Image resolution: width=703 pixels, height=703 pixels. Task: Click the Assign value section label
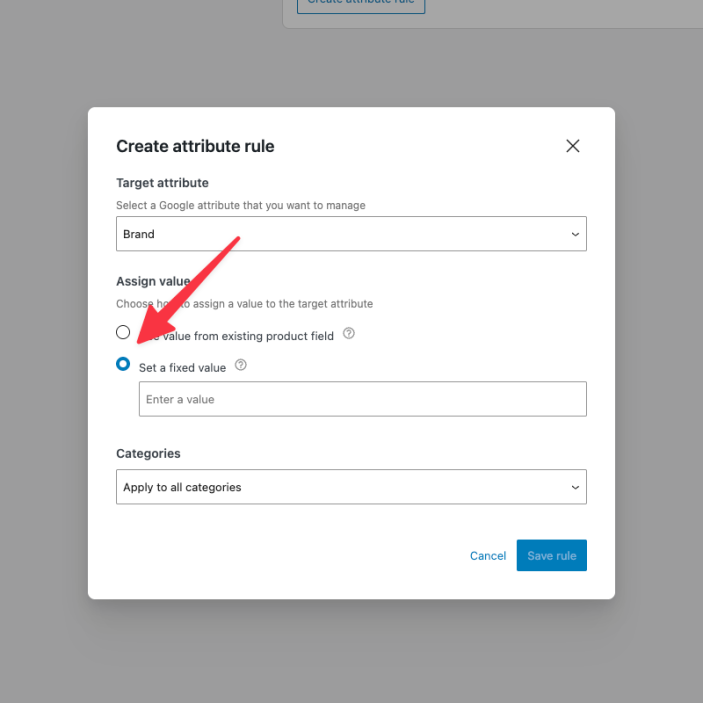click(152, 282)
